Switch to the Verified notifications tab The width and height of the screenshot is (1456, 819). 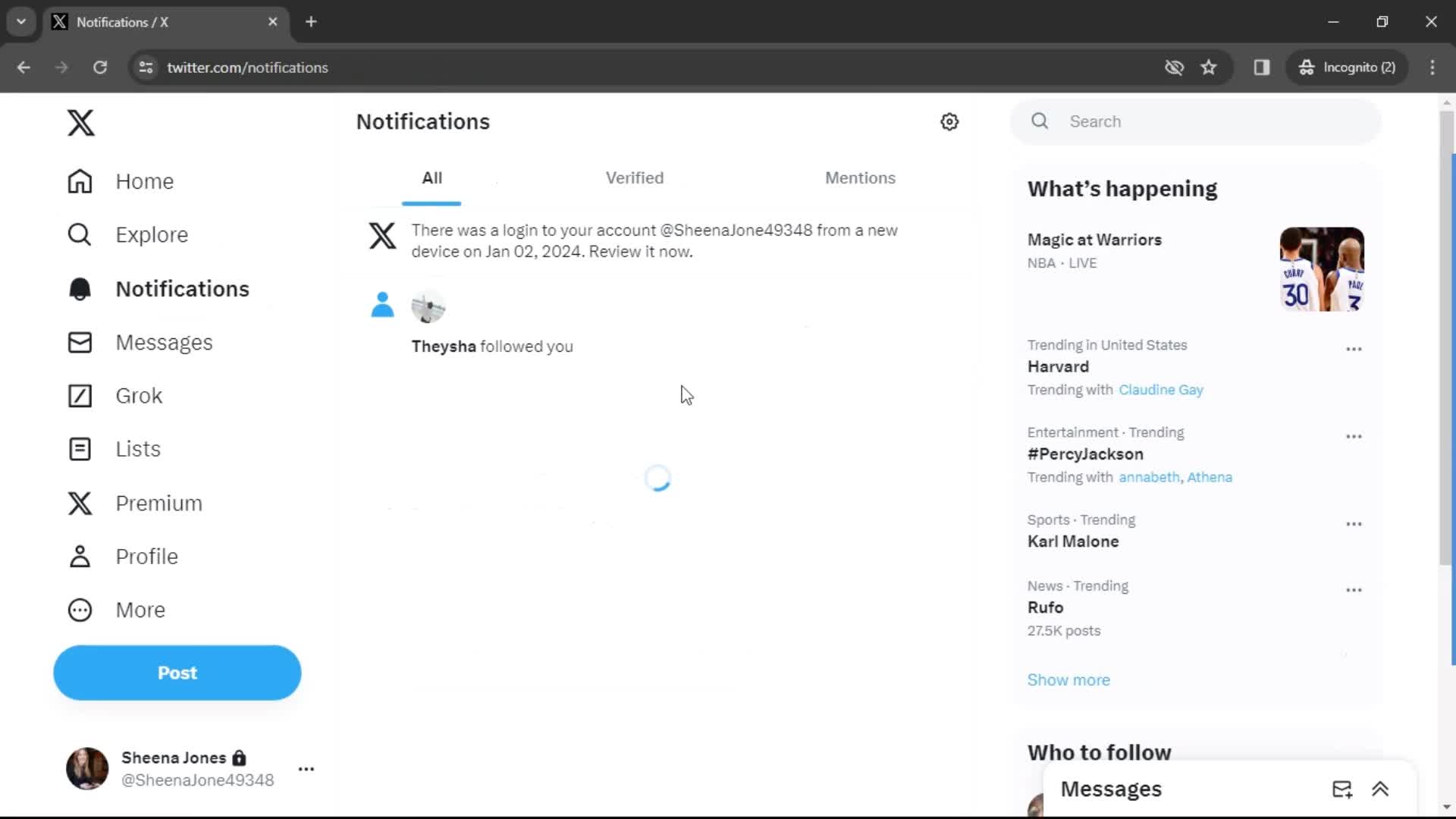click(634, 178)
